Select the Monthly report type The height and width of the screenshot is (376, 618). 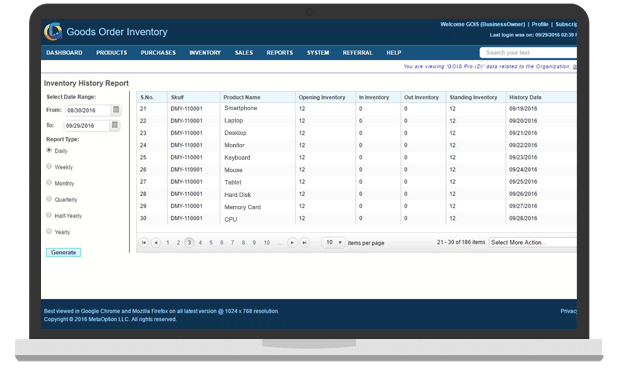(x=49, y=182)
